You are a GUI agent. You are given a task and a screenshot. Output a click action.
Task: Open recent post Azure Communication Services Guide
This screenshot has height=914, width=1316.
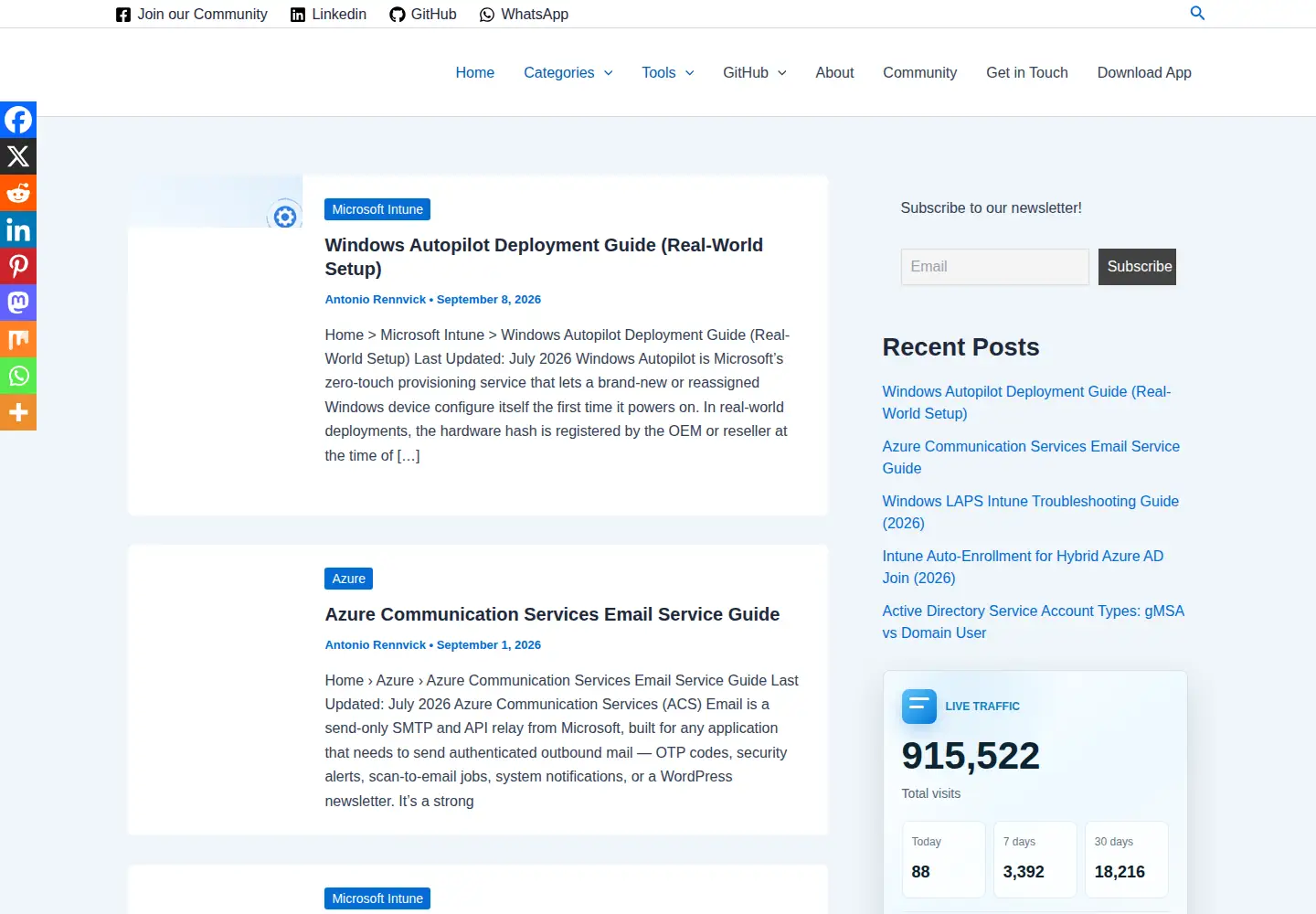coord(1031,457)
